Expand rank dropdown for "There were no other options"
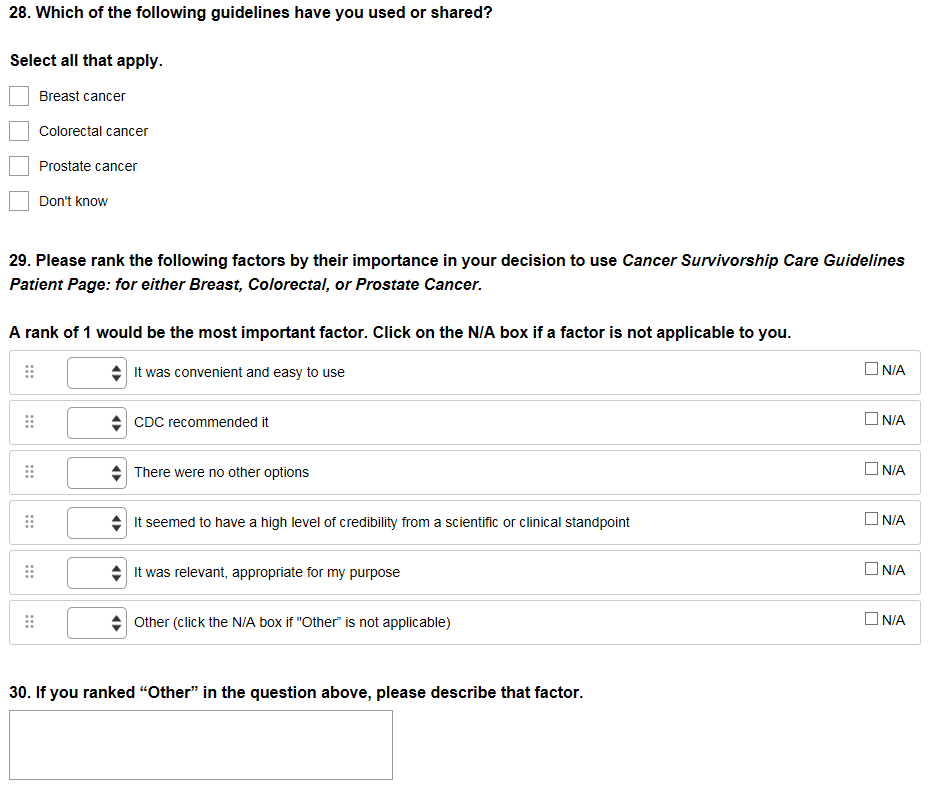The height and width of the screenshot is (798, 939). click(97, 472)
